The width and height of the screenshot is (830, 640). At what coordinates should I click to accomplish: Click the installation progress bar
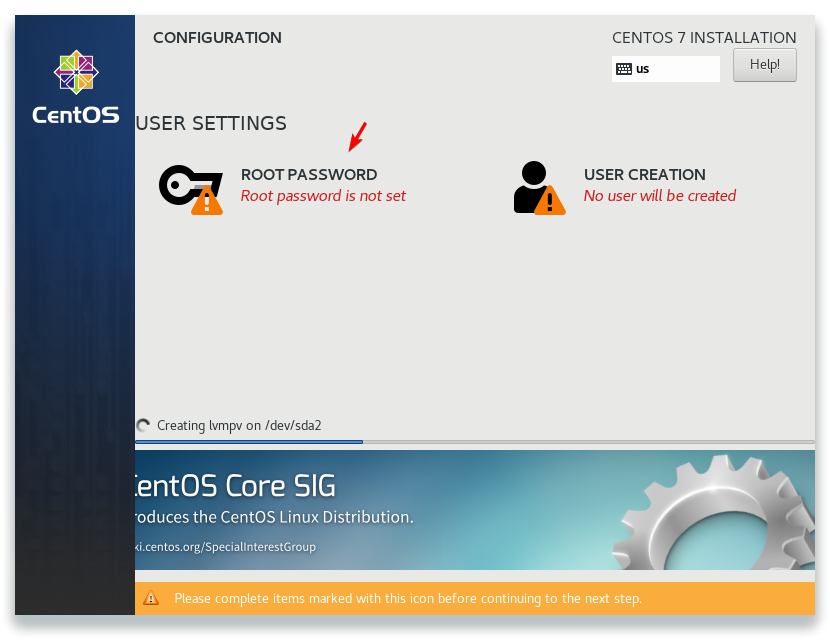475,441
